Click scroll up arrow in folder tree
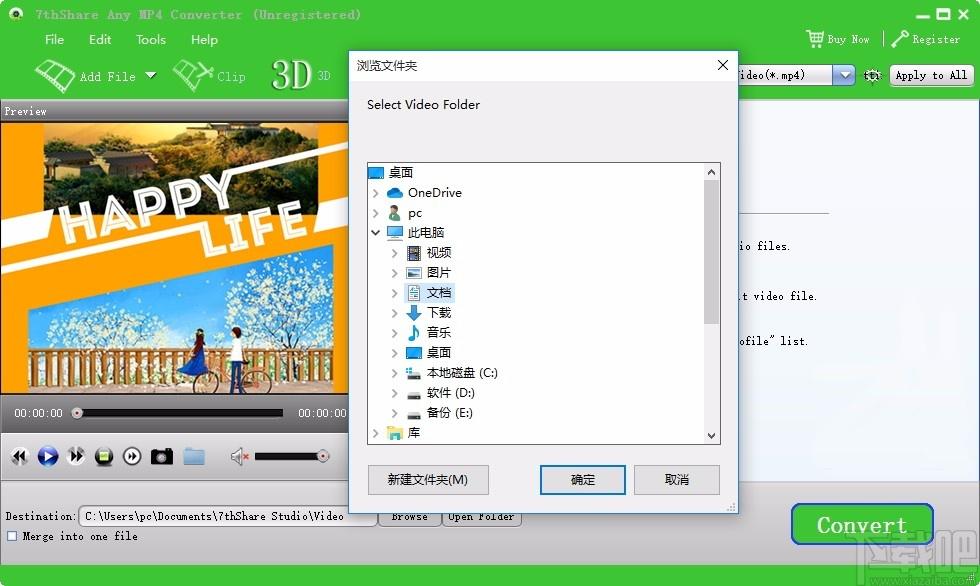 [711, 172]
